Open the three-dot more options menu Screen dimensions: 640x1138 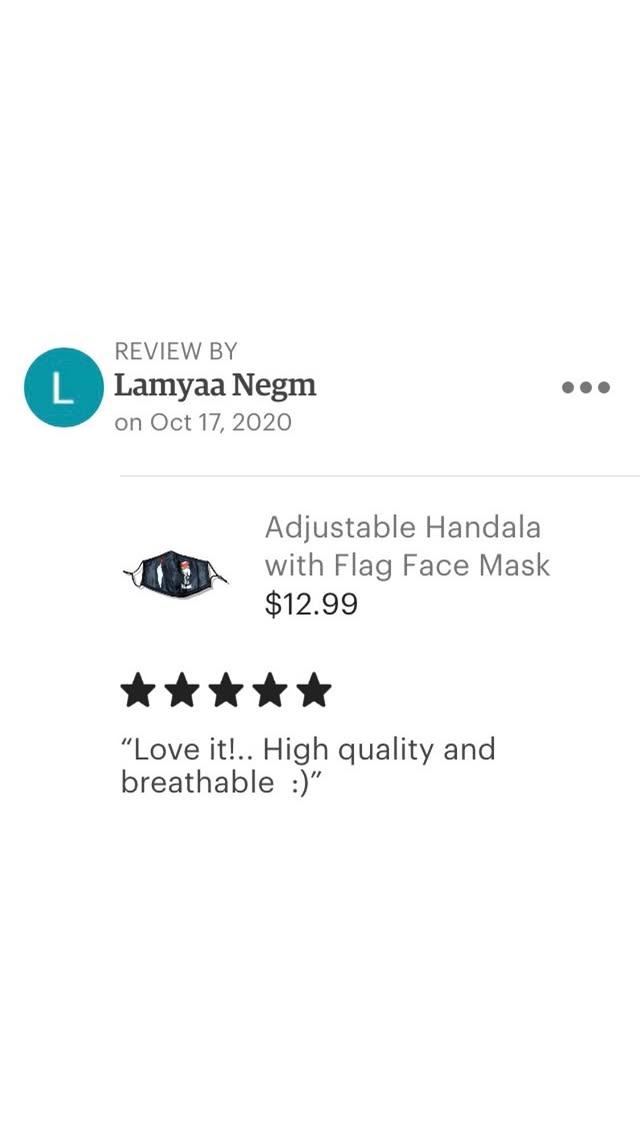point(586,387)
